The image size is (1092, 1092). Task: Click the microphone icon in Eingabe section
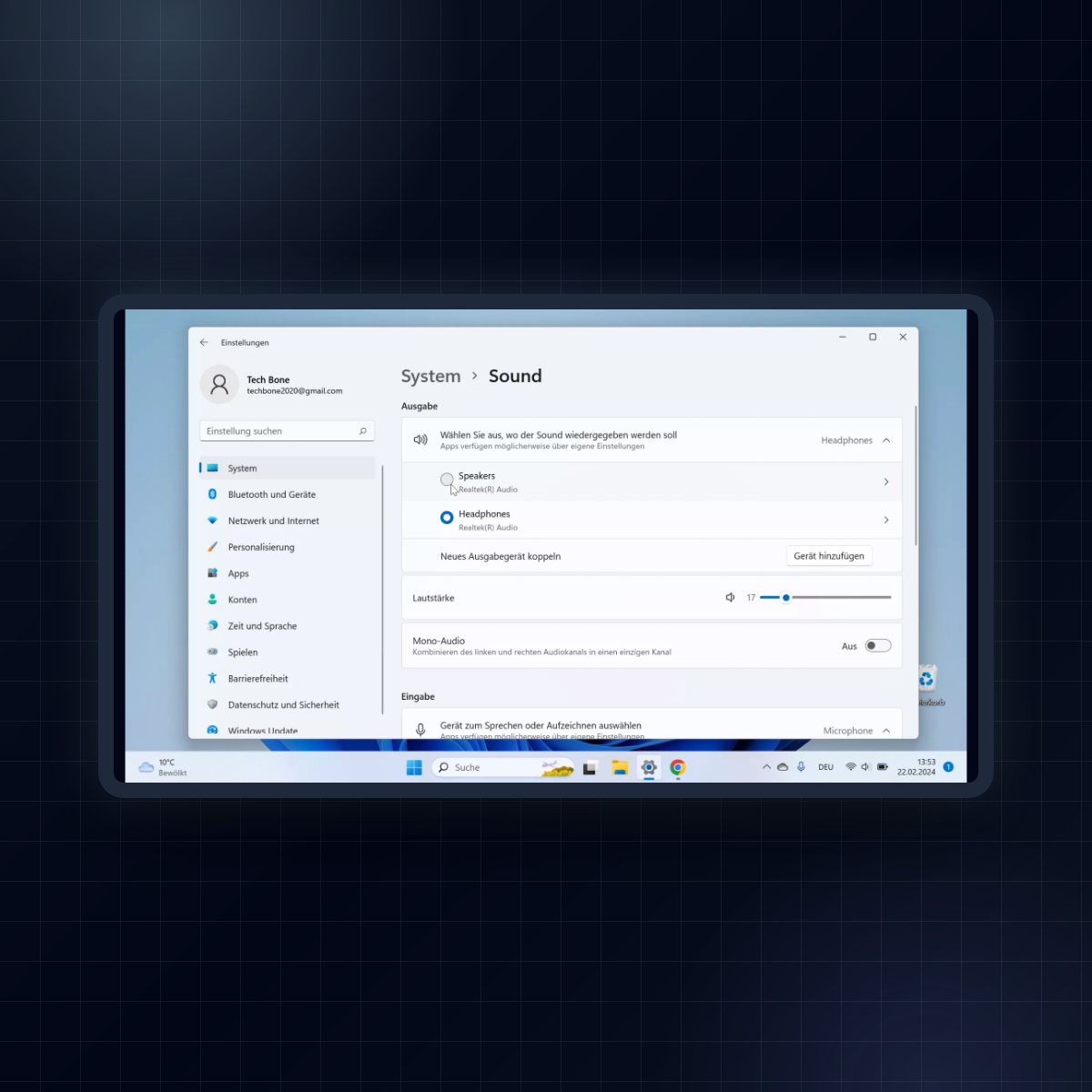pos(420,730)
